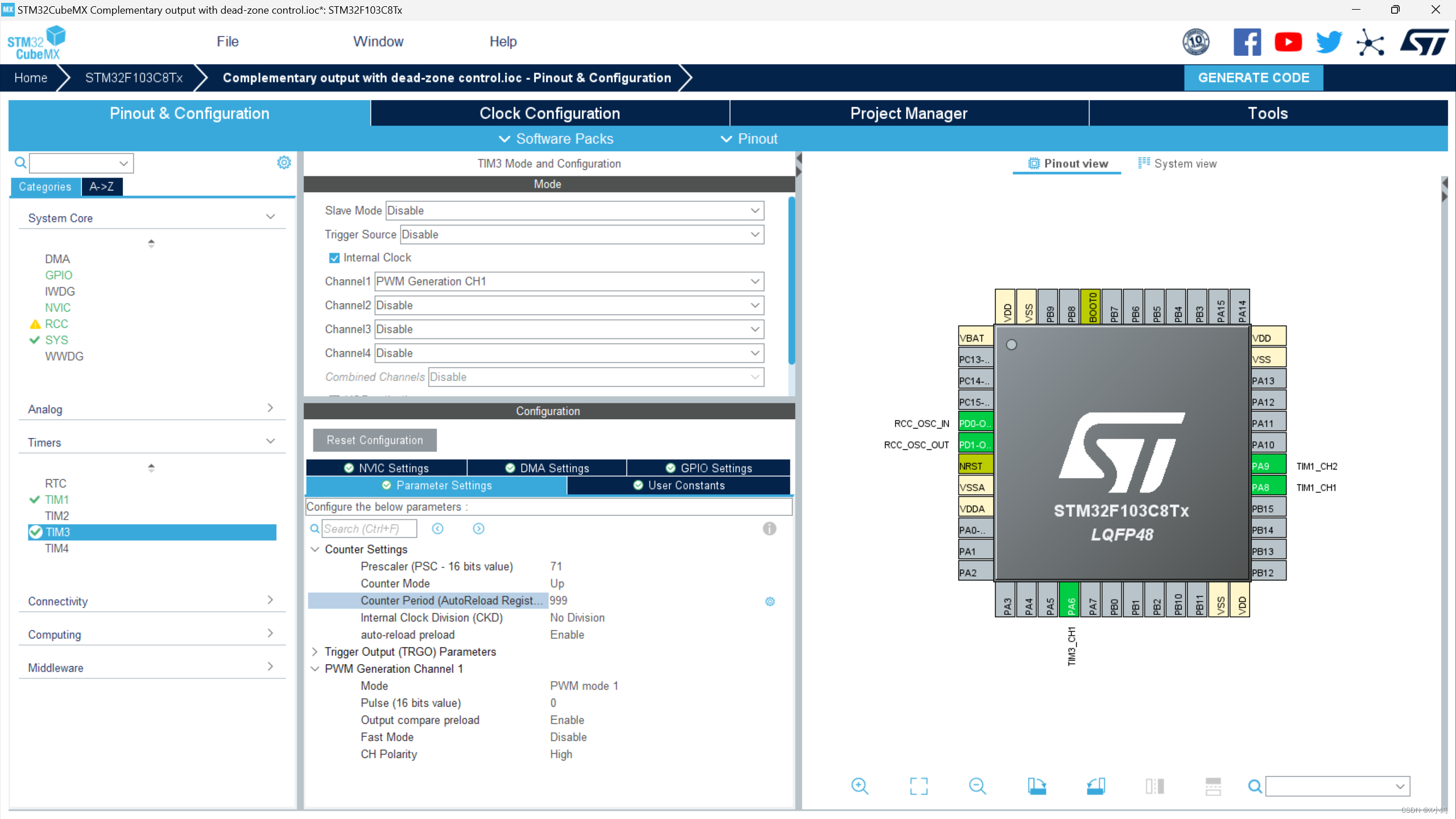Click the ST community network icon
The image size is (1456, 819).
pos(1370,42)
